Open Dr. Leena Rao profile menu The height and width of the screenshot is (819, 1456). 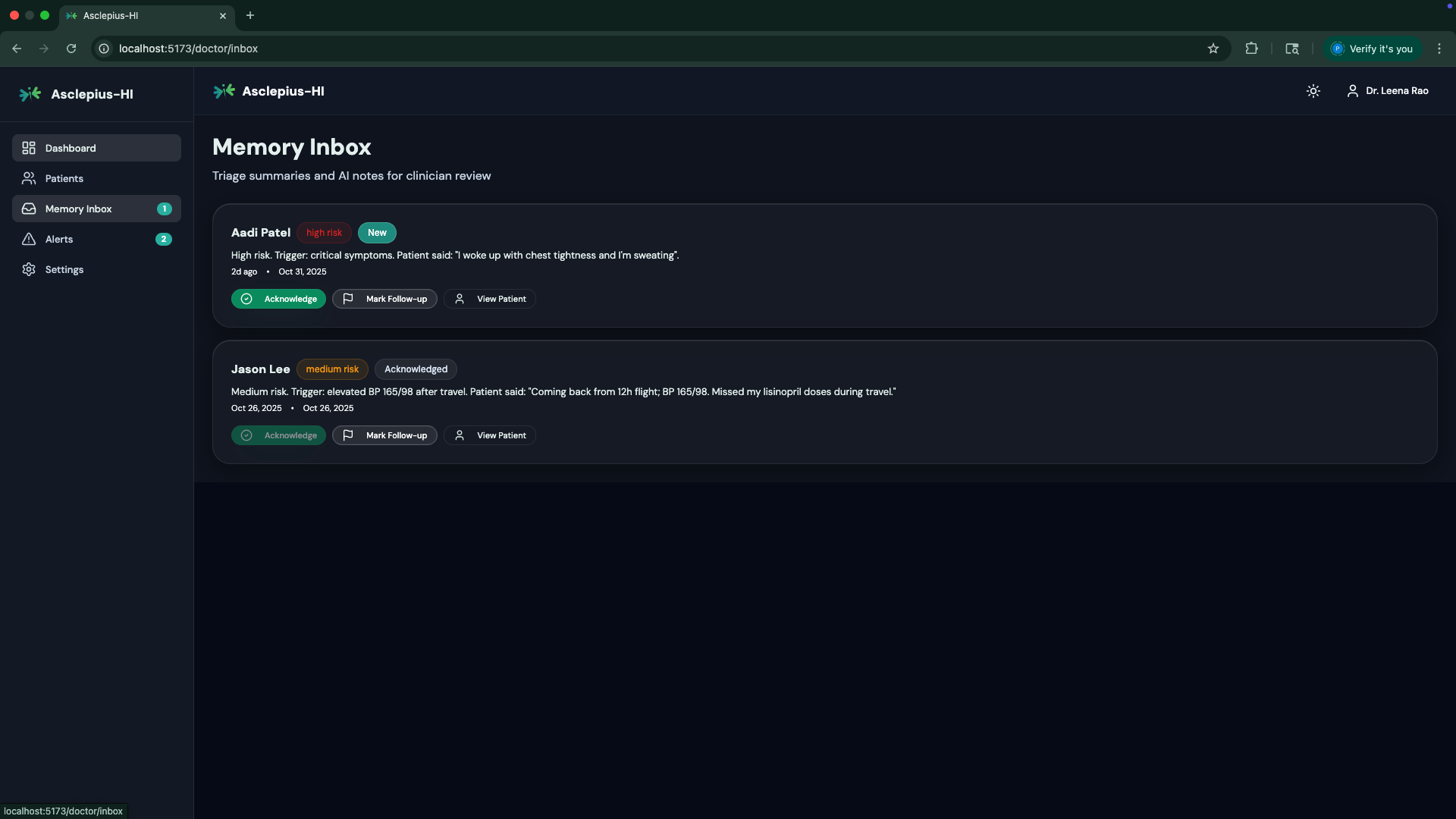(1388, 91)
